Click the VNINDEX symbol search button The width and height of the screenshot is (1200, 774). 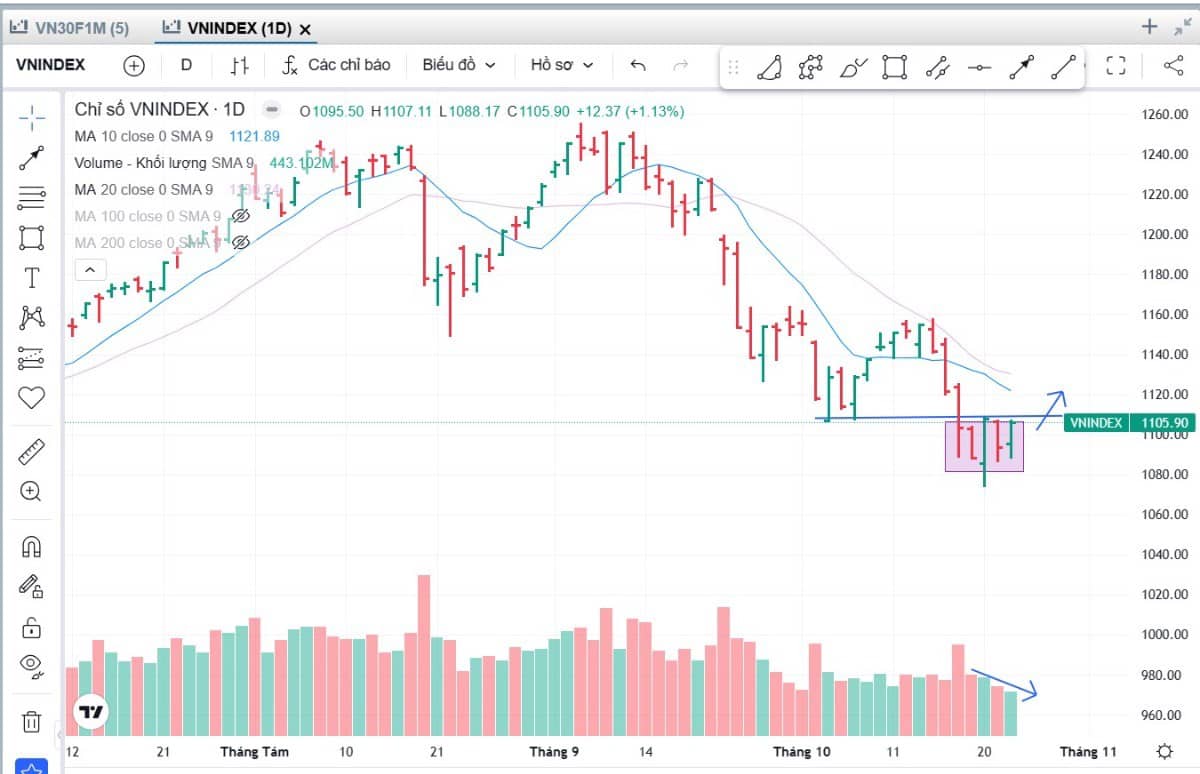pos(51,65)
